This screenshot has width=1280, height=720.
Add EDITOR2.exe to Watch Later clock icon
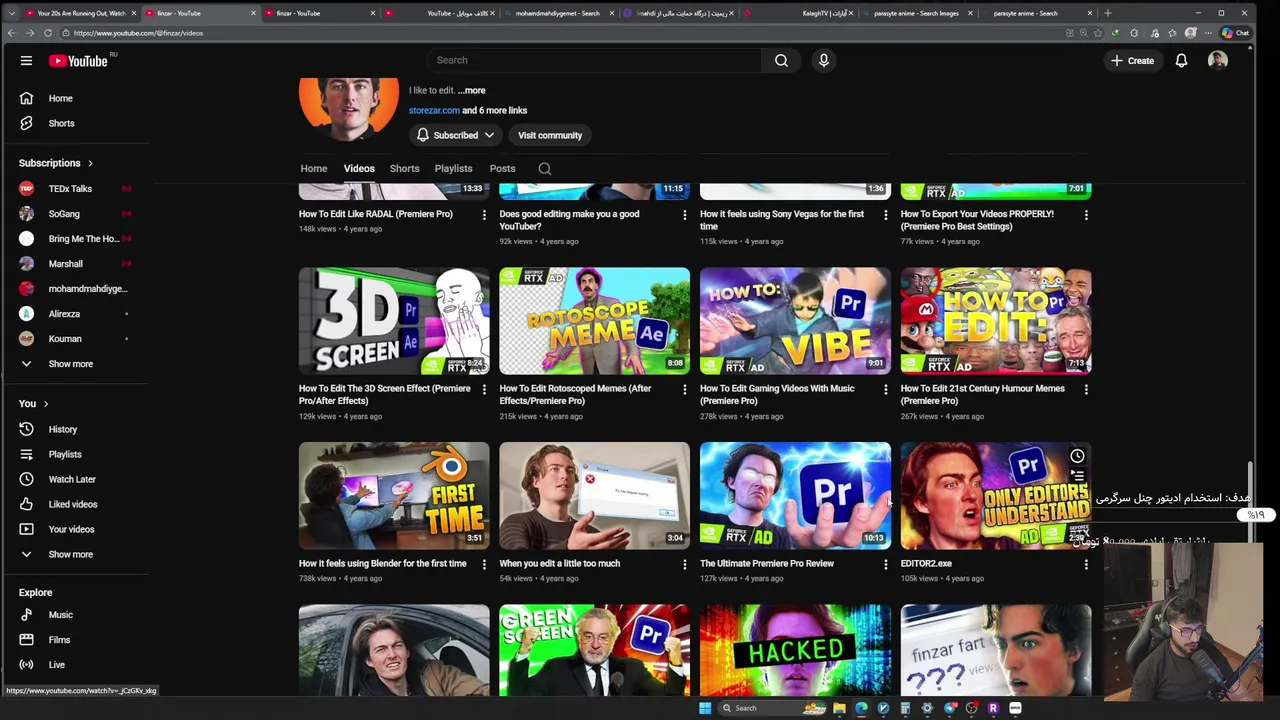pos(1077,456)
